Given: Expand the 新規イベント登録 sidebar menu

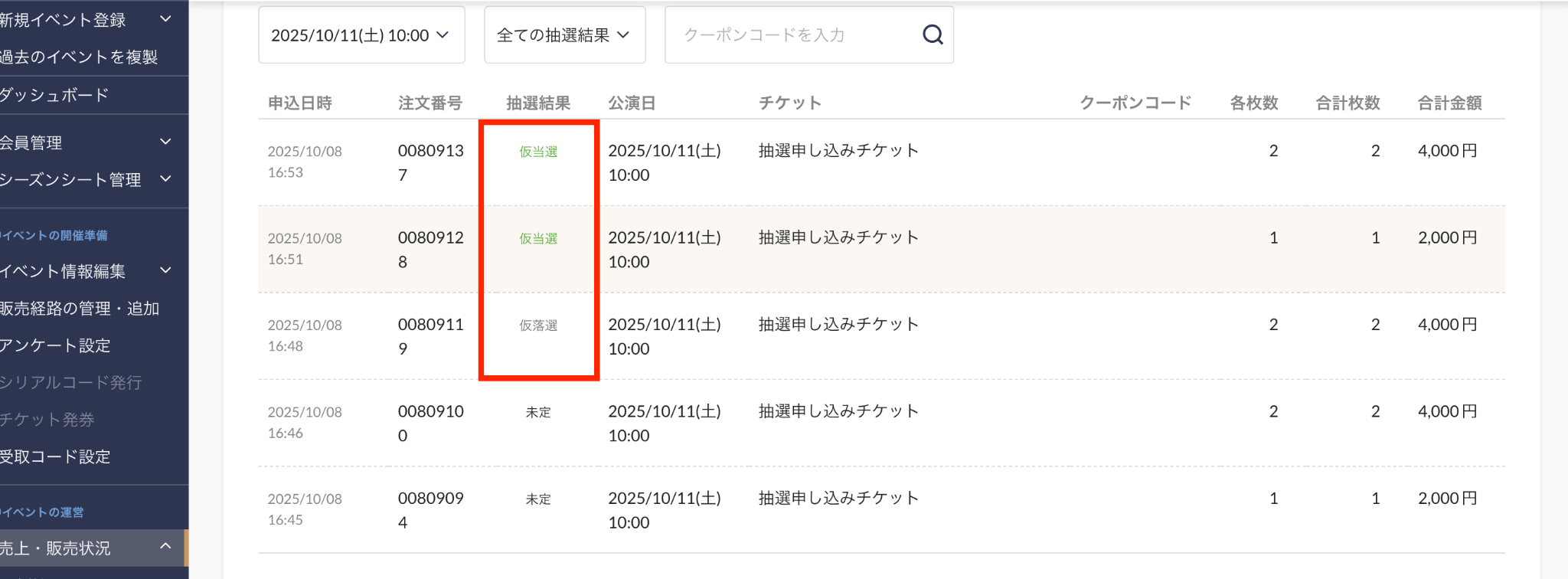Looking at the screenshot, I should [x=165, y=19].
